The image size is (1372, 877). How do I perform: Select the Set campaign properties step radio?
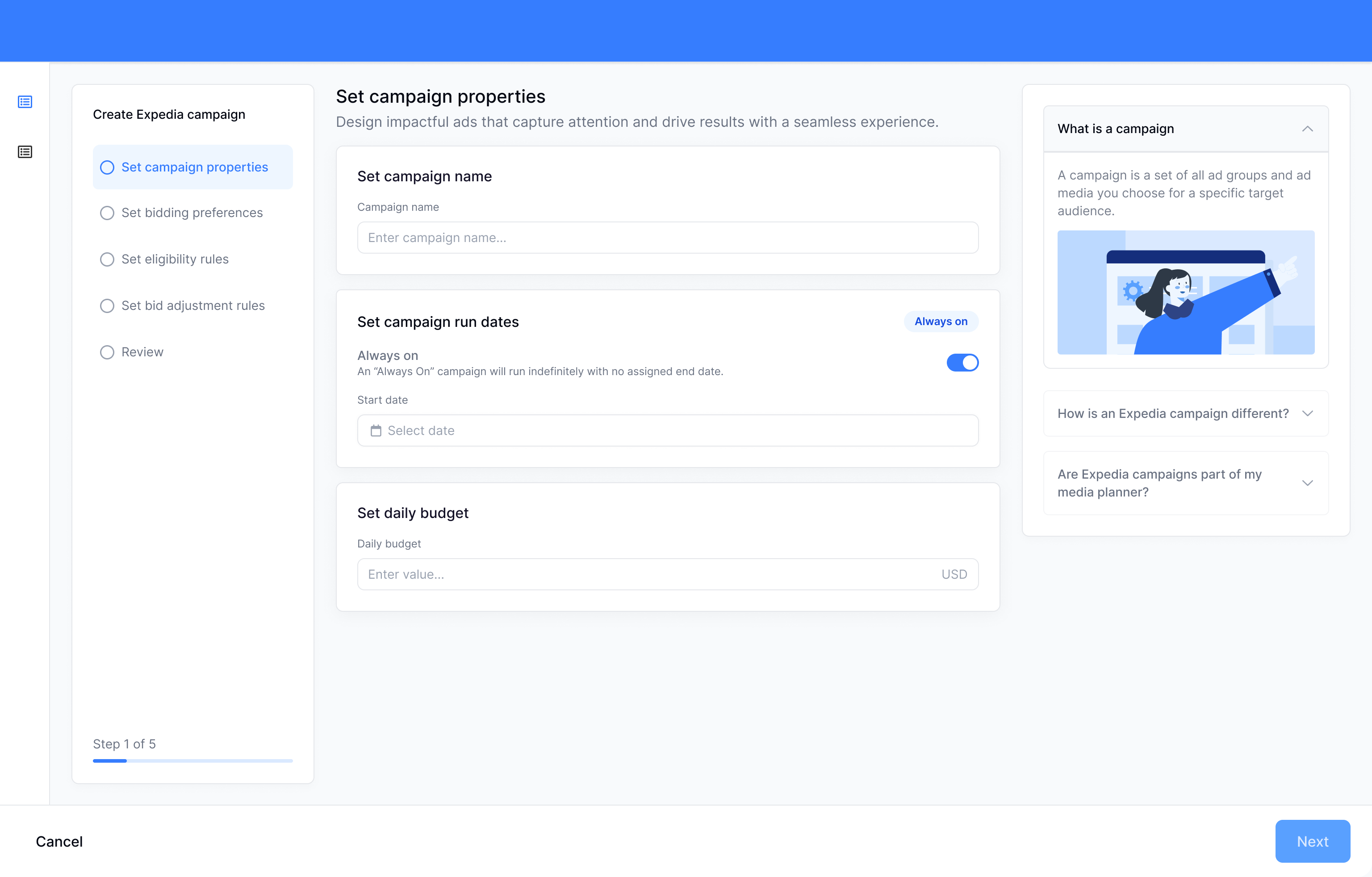107,167
